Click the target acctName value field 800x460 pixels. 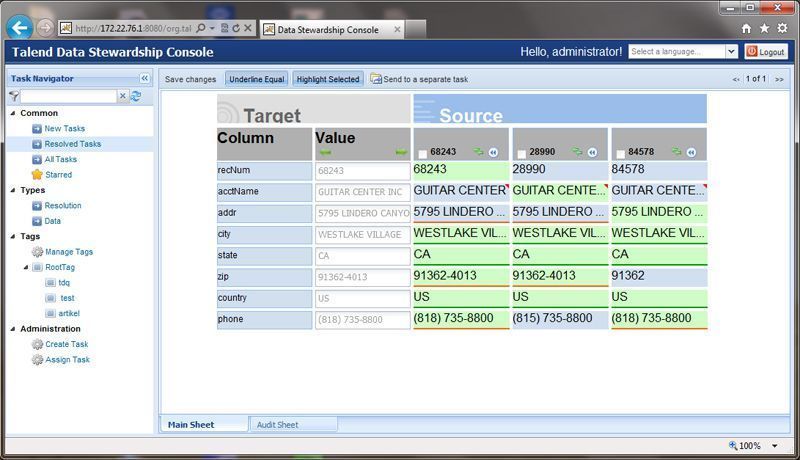click(x=363, y=192)
